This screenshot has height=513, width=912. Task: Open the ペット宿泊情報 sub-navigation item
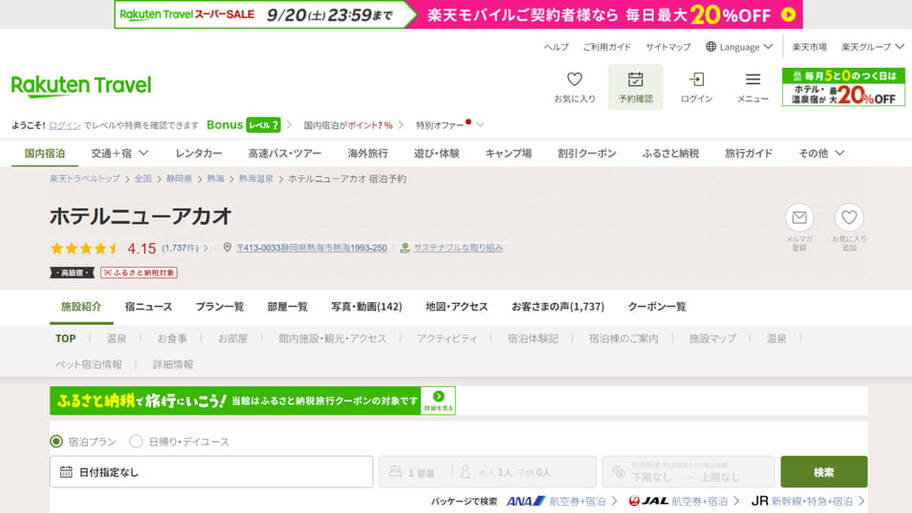pos(88,365)
